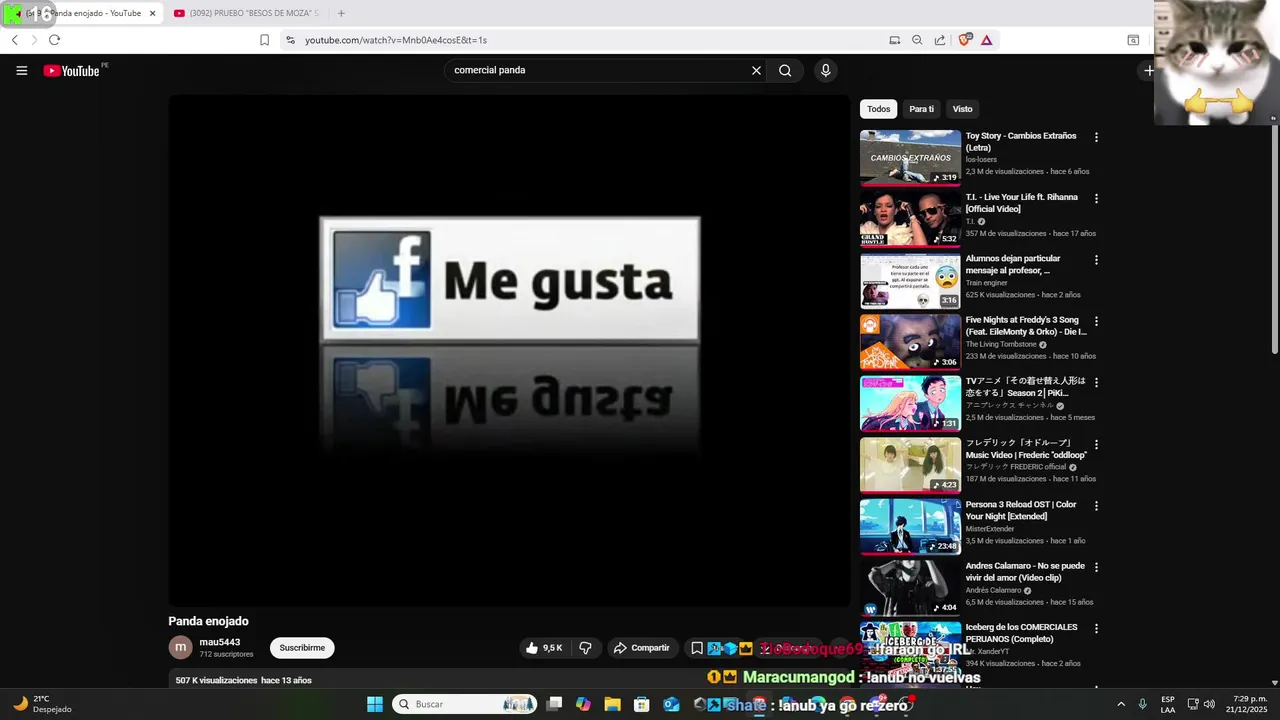Clear the search box with X

point(756,70)
